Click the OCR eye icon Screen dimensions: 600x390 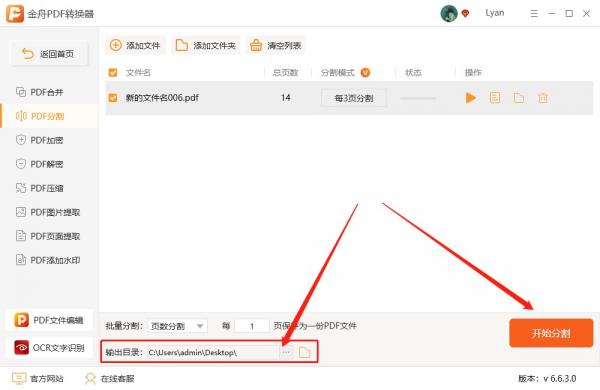21,348
